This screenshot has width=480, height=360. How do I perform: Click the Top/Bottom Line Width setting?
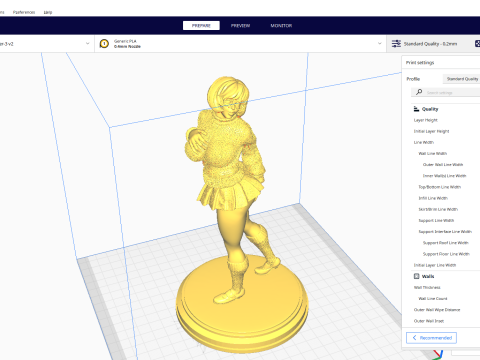(x=440, y=187)
